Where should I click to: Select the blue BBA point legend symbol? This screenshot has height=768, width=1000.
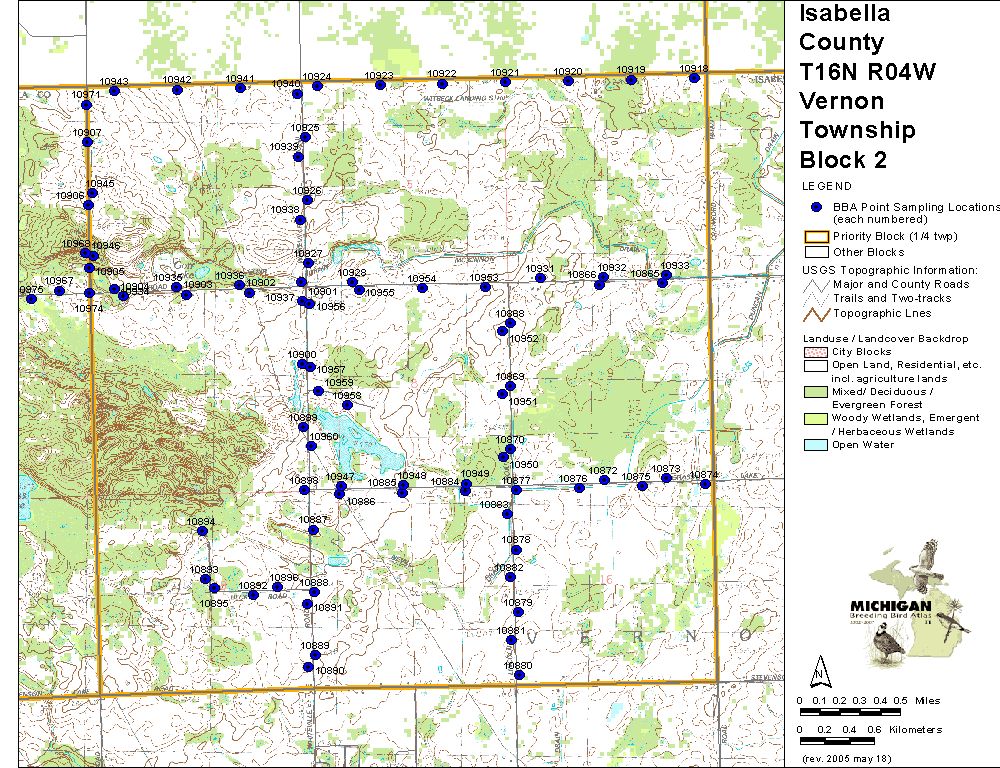pos(816,207)
